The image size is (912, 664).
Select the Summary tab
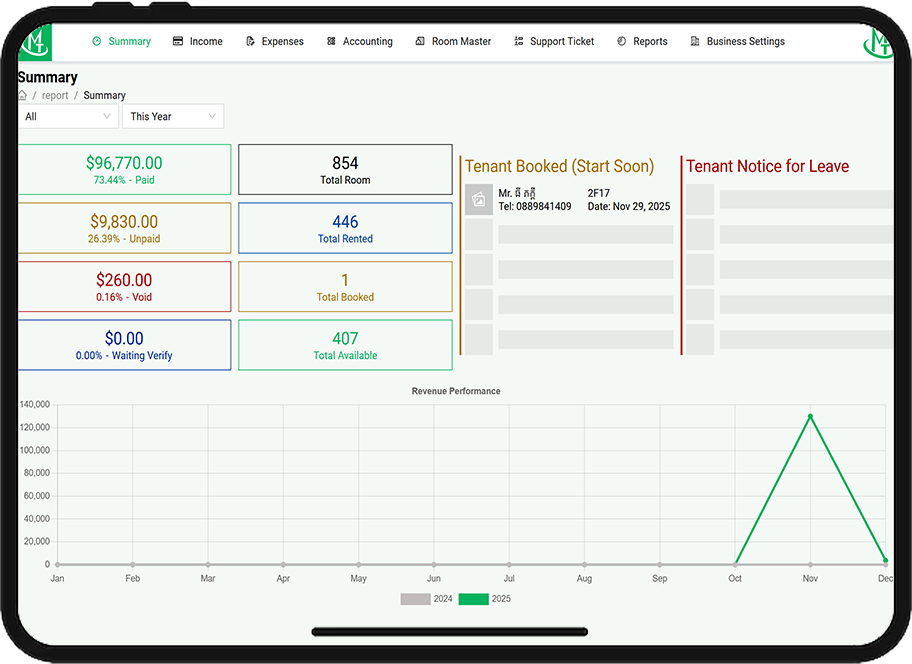tap(120, 41)
